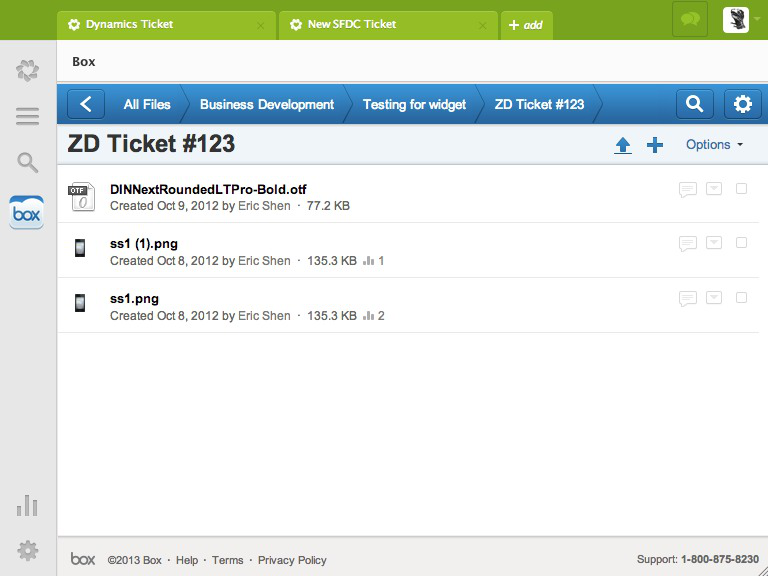Switch to the Dynamics Ticket tab
768x576 pixels.
click(x=167, y=25)
